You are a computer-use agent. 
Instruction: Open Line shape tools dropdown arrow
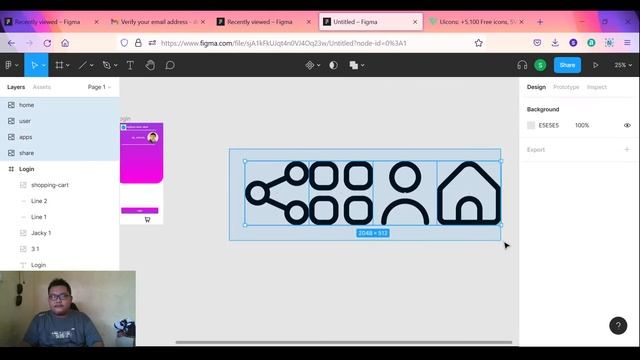tap(91, 65)
